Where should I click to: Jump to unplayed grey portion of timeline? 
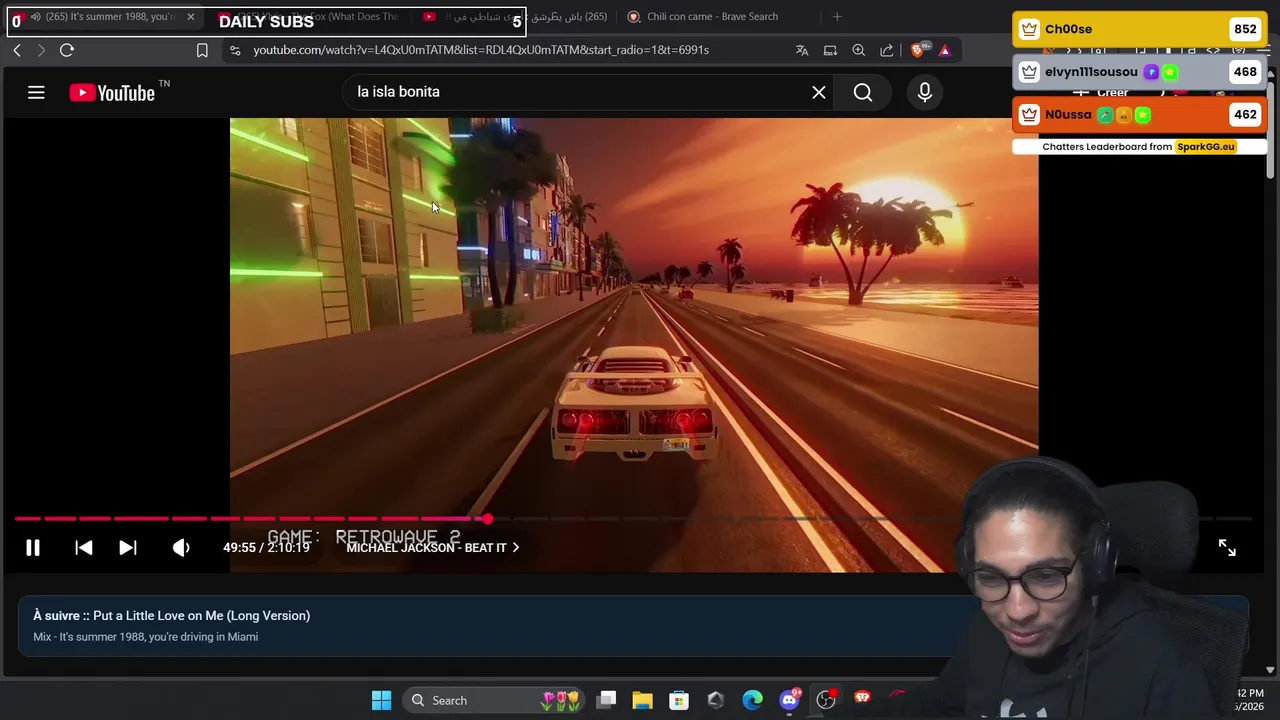(x=870, y=518)
